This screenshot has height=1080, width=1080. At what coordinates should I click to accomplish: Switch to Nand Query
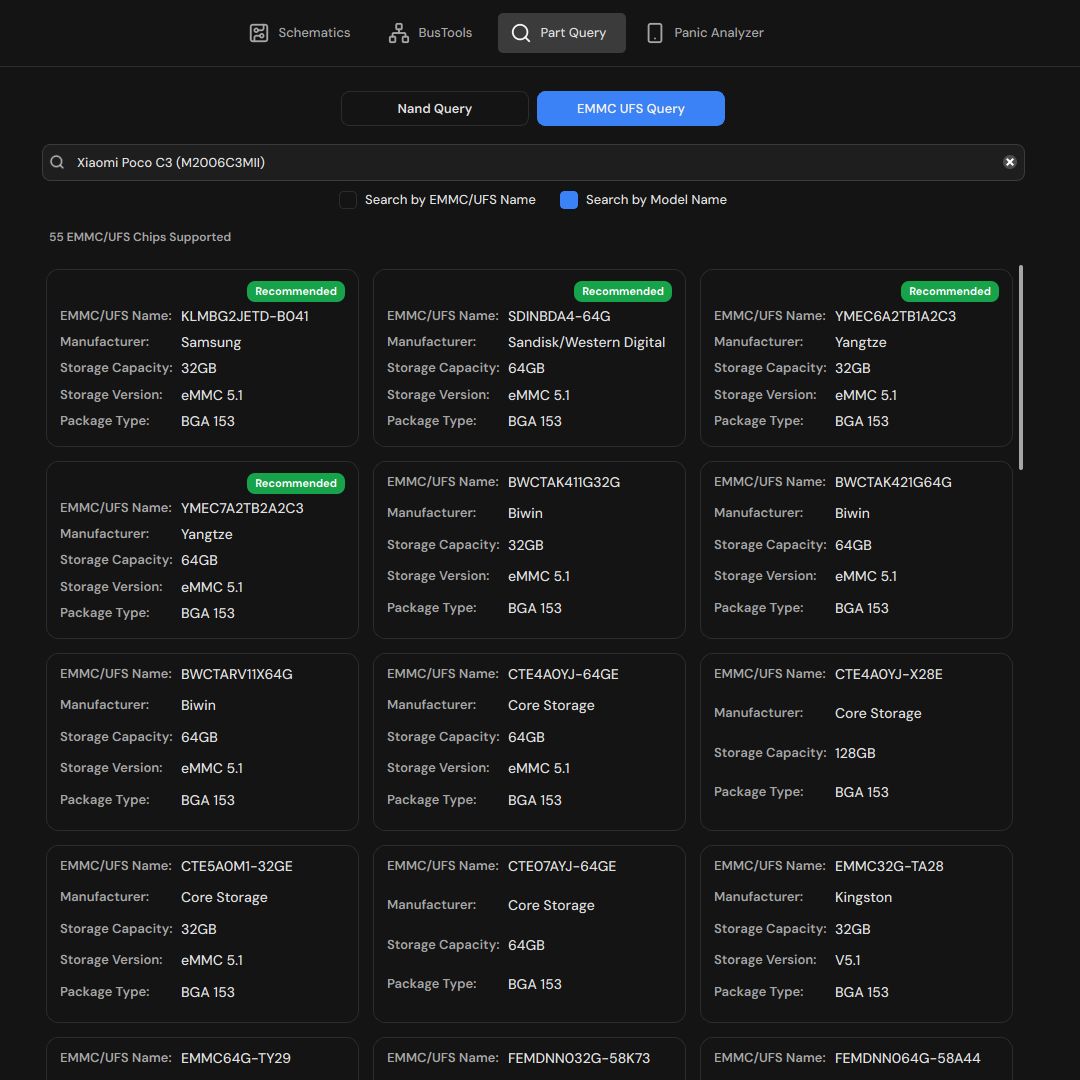pyautogui.click(x=435, y=108)
